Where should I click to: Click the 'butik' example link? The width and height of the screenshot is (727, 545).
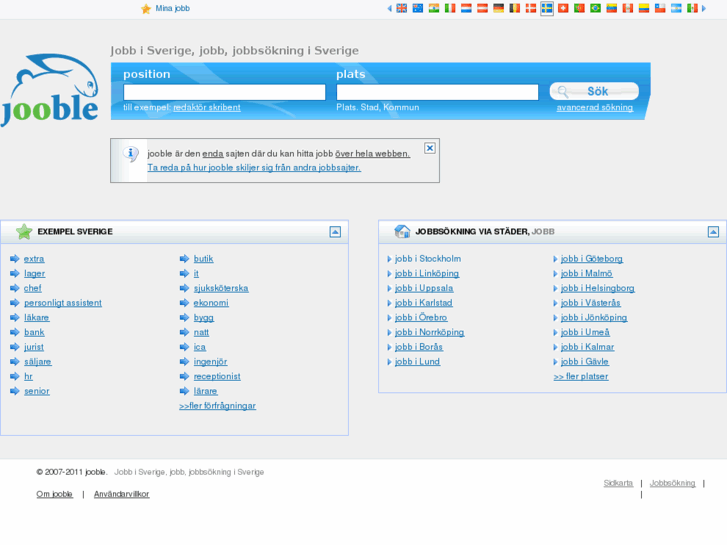pos(204,259)
